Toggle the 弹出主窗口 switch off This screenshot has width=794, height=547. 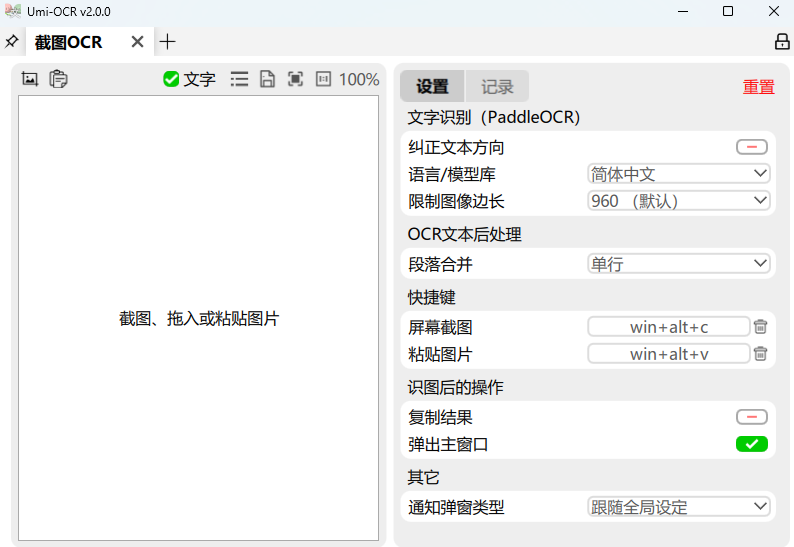pyautogui.click(x=751, y=444)
